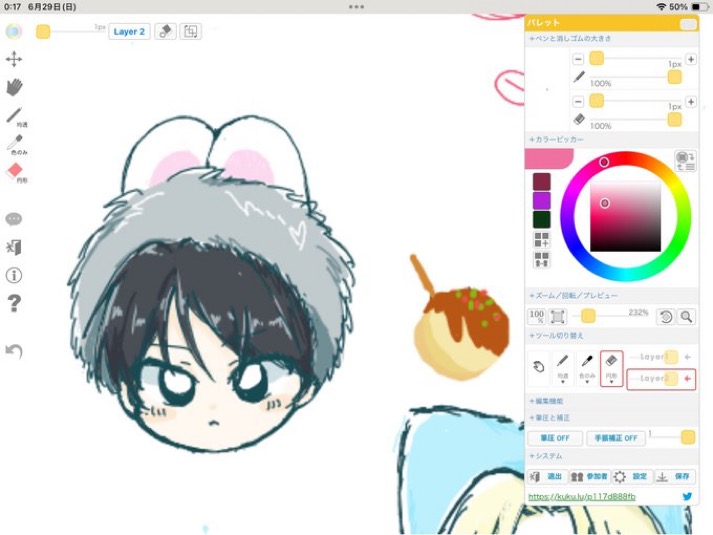Viewport: 713px width, 535px height.
Task: Click the dark green color swatch
Action: [542, 220]
